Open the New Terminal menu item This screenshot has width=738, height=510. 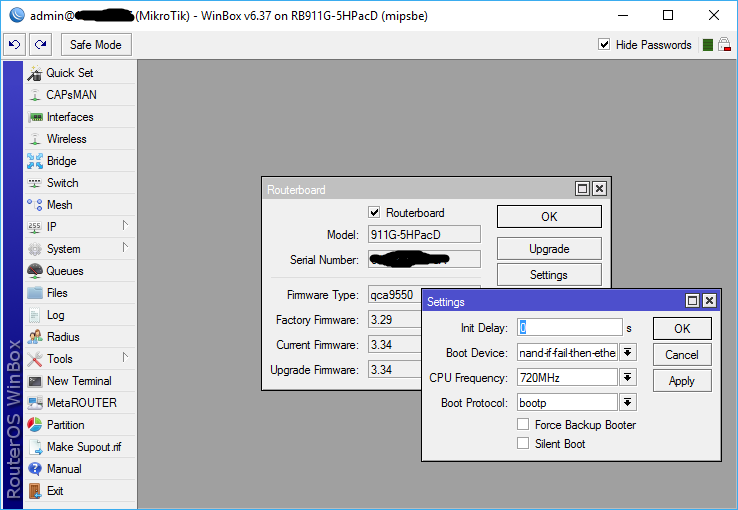[x=80, y=381]
